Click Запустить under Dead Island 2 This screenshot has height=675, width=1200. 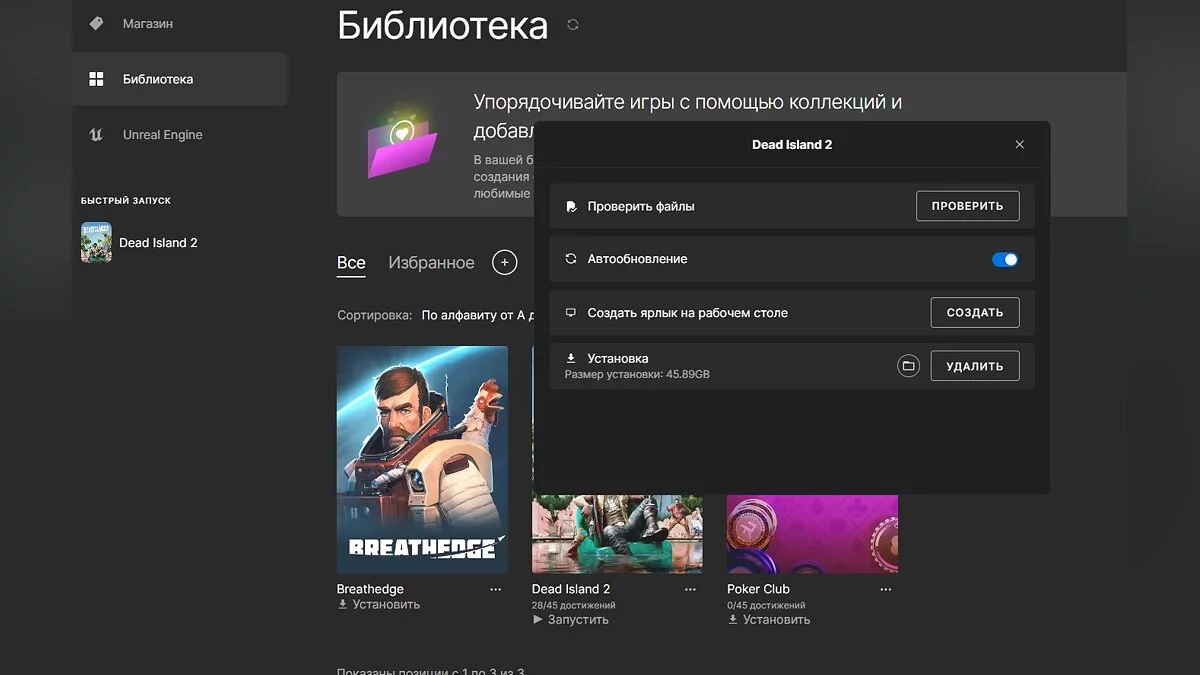(570, 620)
